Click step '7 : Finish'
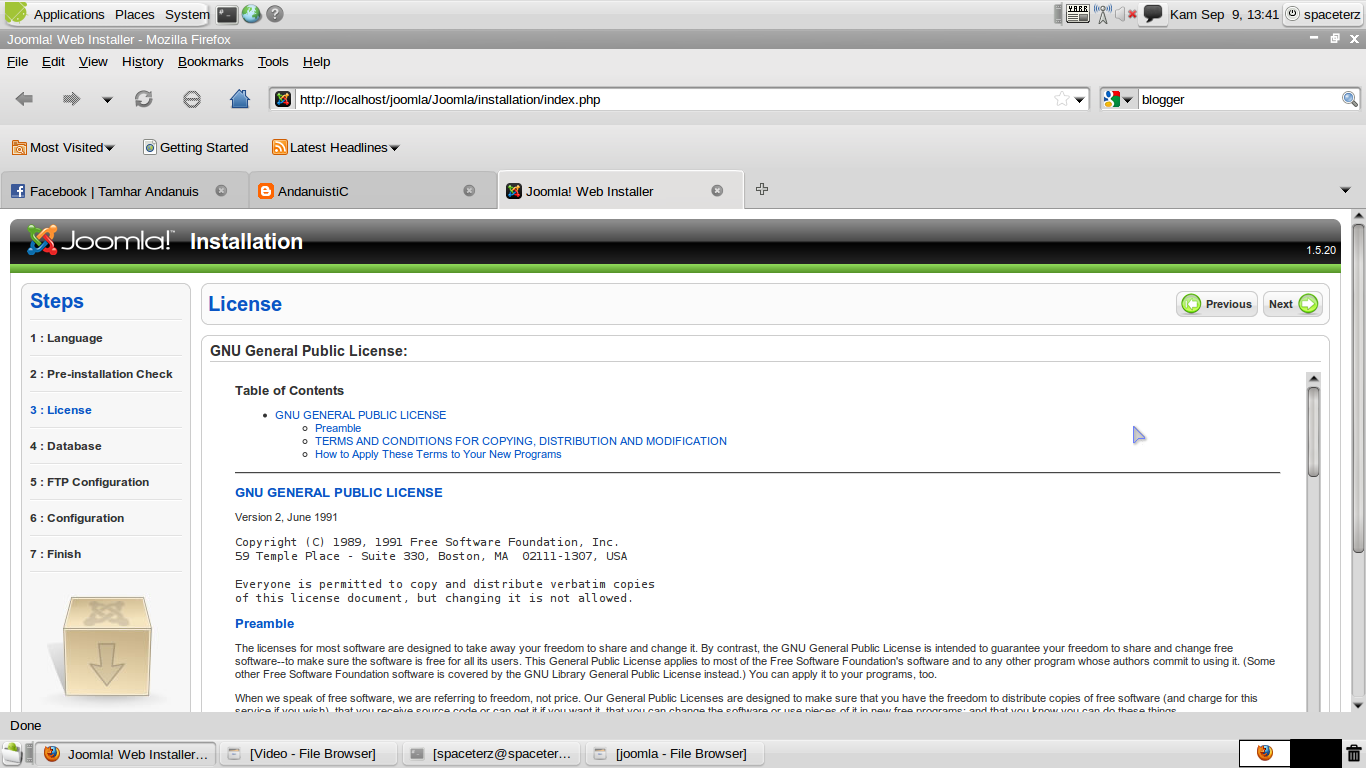This screenshot has width=1366, height=768. (55, 554)
